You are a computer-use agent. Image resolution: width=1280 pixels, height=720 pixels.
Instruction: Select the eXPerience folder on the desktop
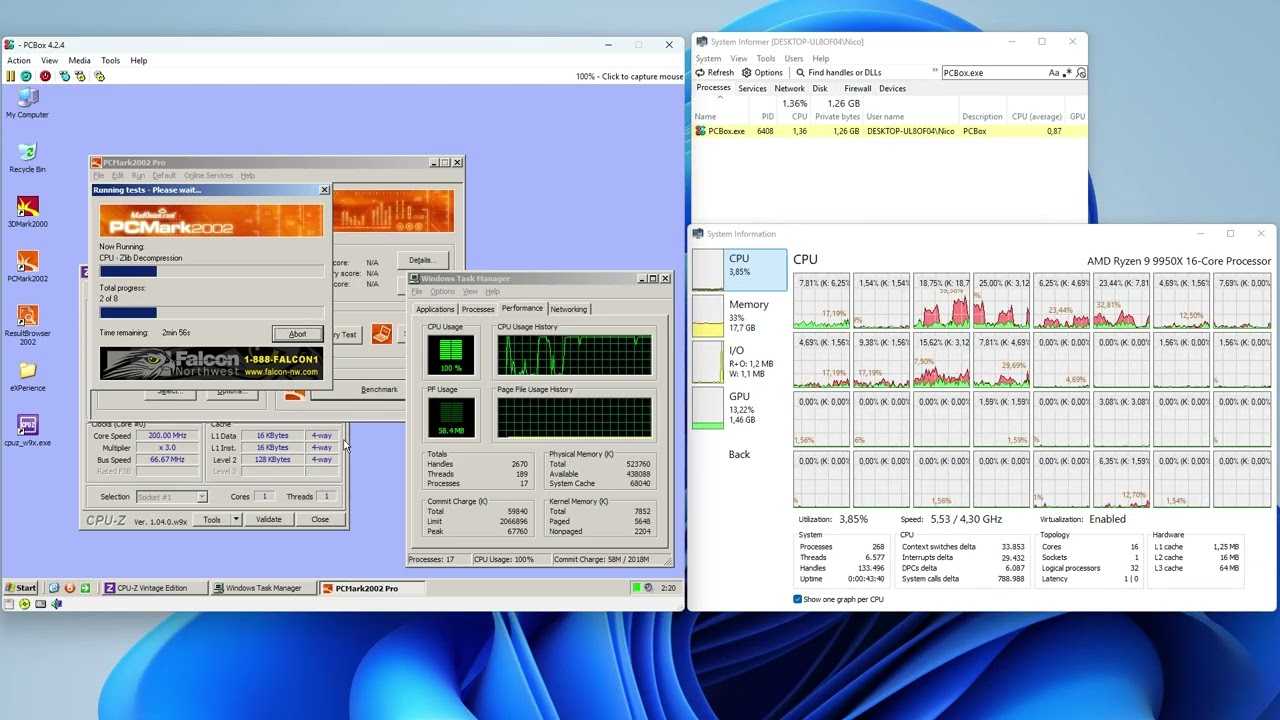[x=27, y=376]
